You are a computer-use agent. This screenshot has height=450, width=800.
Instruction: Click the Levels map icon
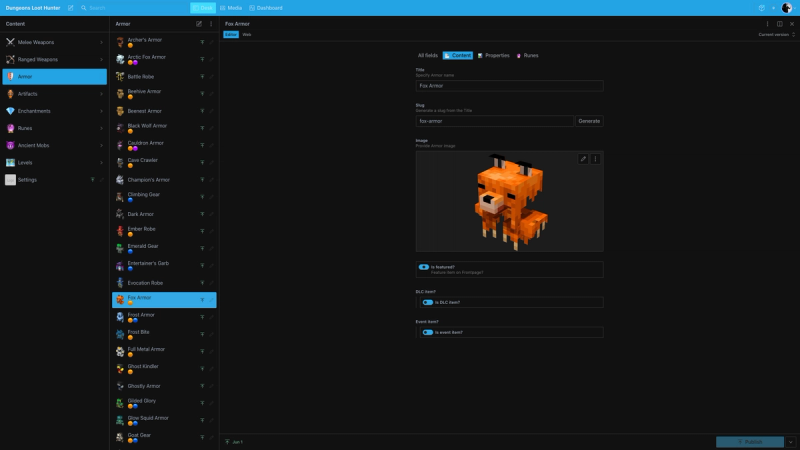pyautogui.click(x=10, y=162)
